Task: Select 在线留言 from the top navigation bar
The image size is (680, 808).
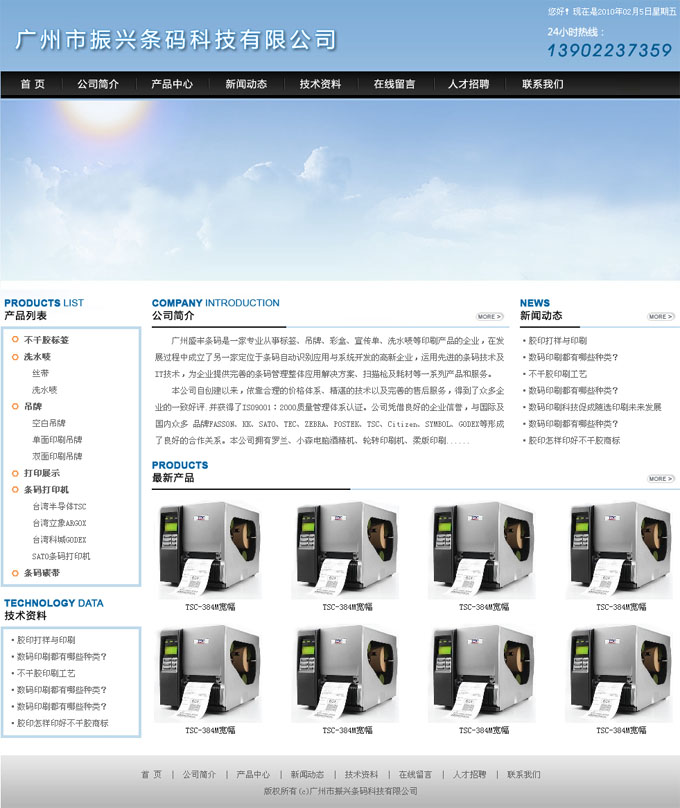Action: (x=394, y=84)
